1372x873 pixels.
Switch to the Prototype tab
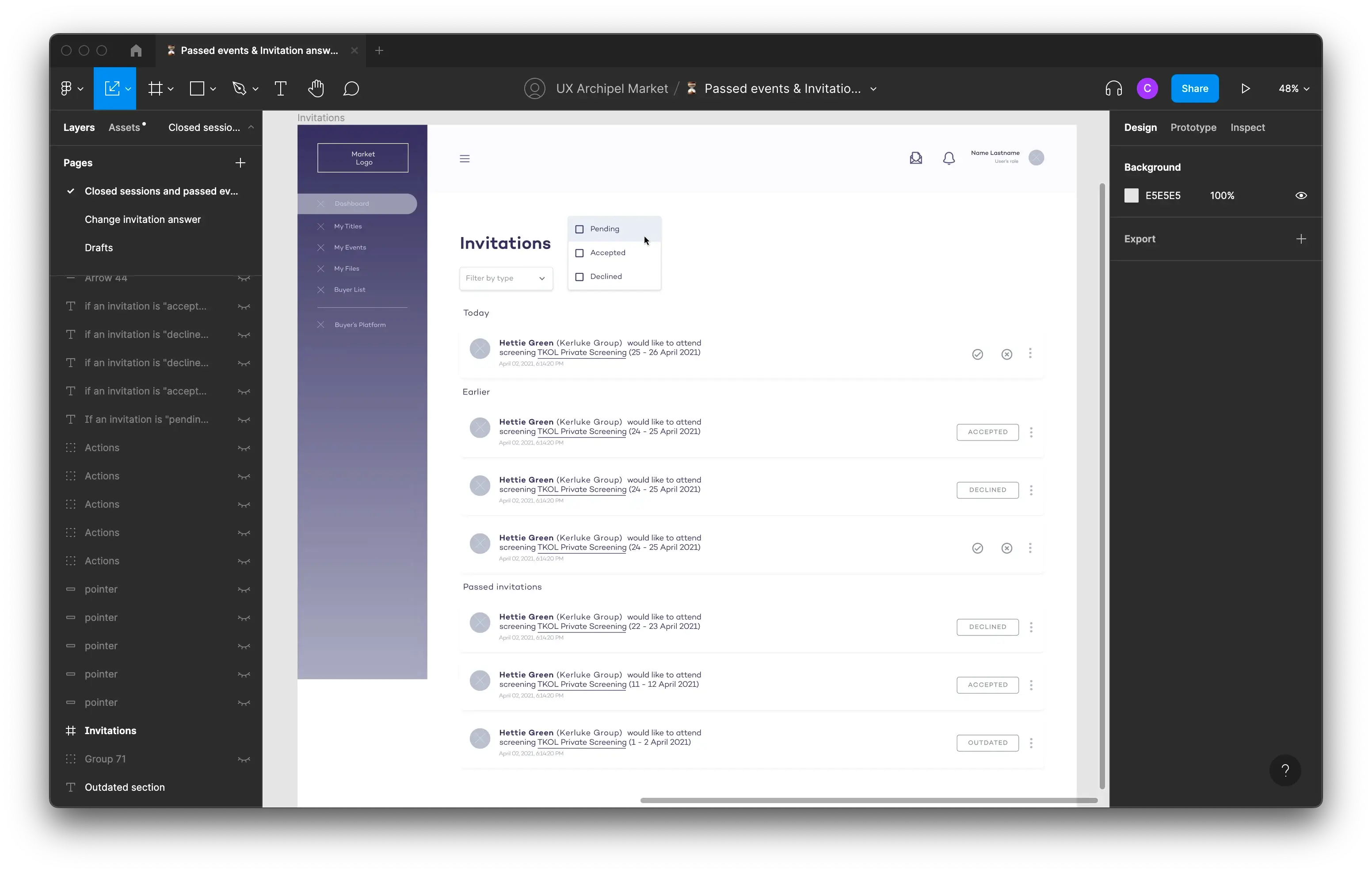pyautogui.click(x=1193, y=128)
